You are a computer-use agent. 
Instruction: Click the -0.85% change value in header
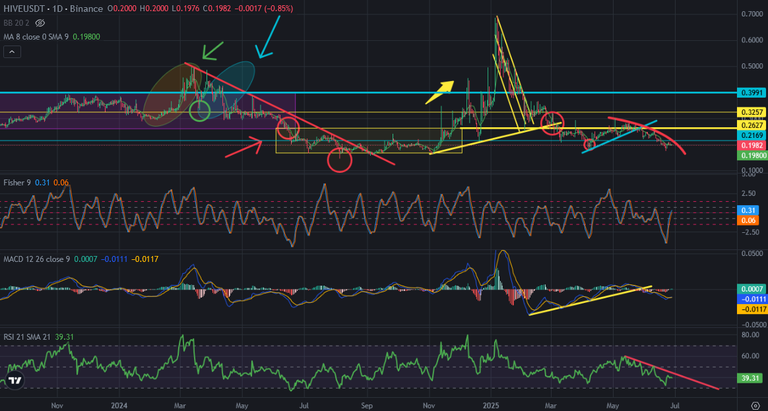point(280,9)
